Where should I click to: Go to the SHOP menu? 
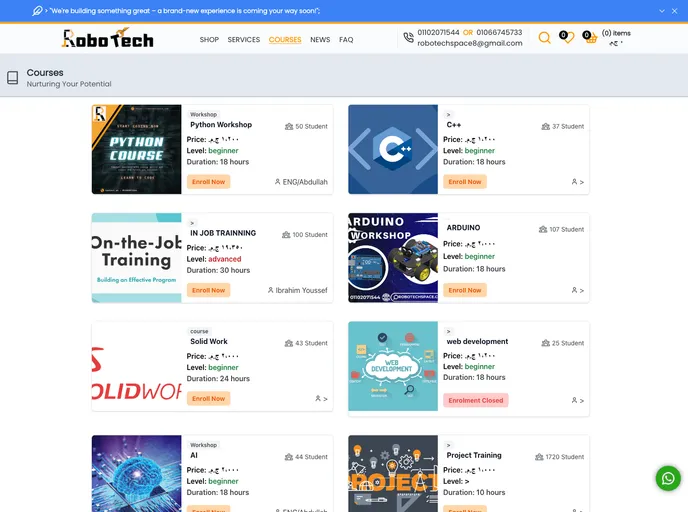click(x=209, y=39)
